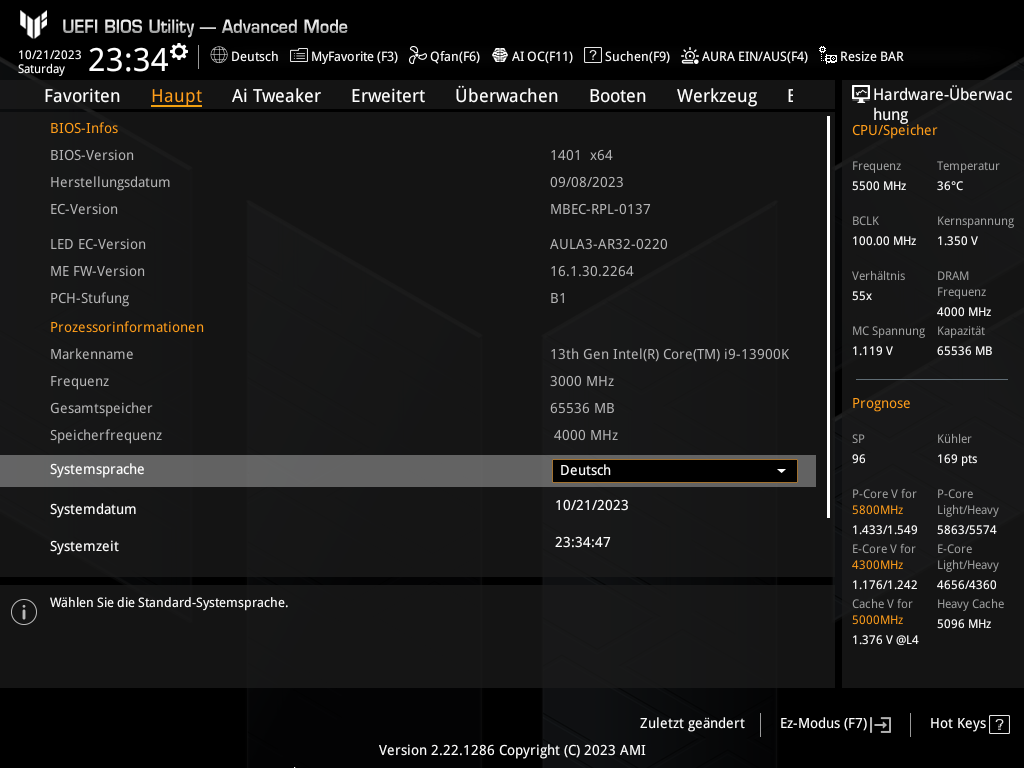Viewport: 1024px width, 768px height.
Task: Switch to Ez-Modus (F7)
Action: (834, 724)
